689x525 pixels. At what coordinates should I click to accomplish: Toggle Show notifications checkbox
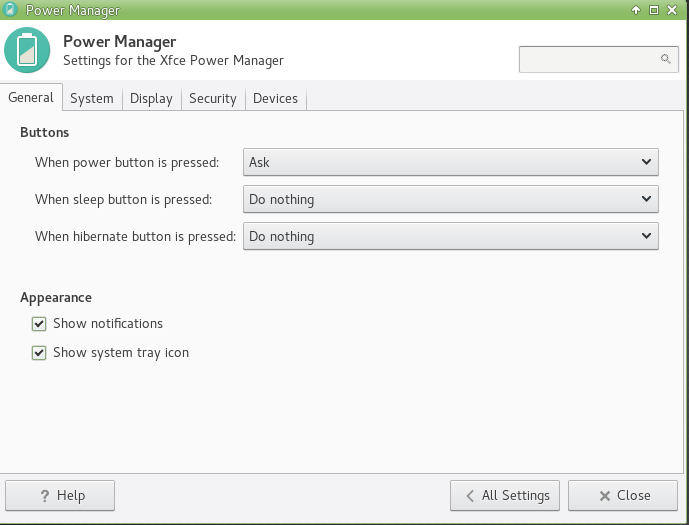(x=39, y=324)
